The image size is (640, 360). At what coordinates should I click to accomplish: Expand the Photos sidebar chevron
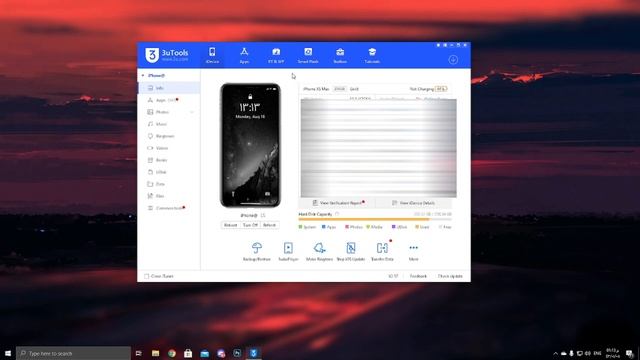(x=191, y=112)
